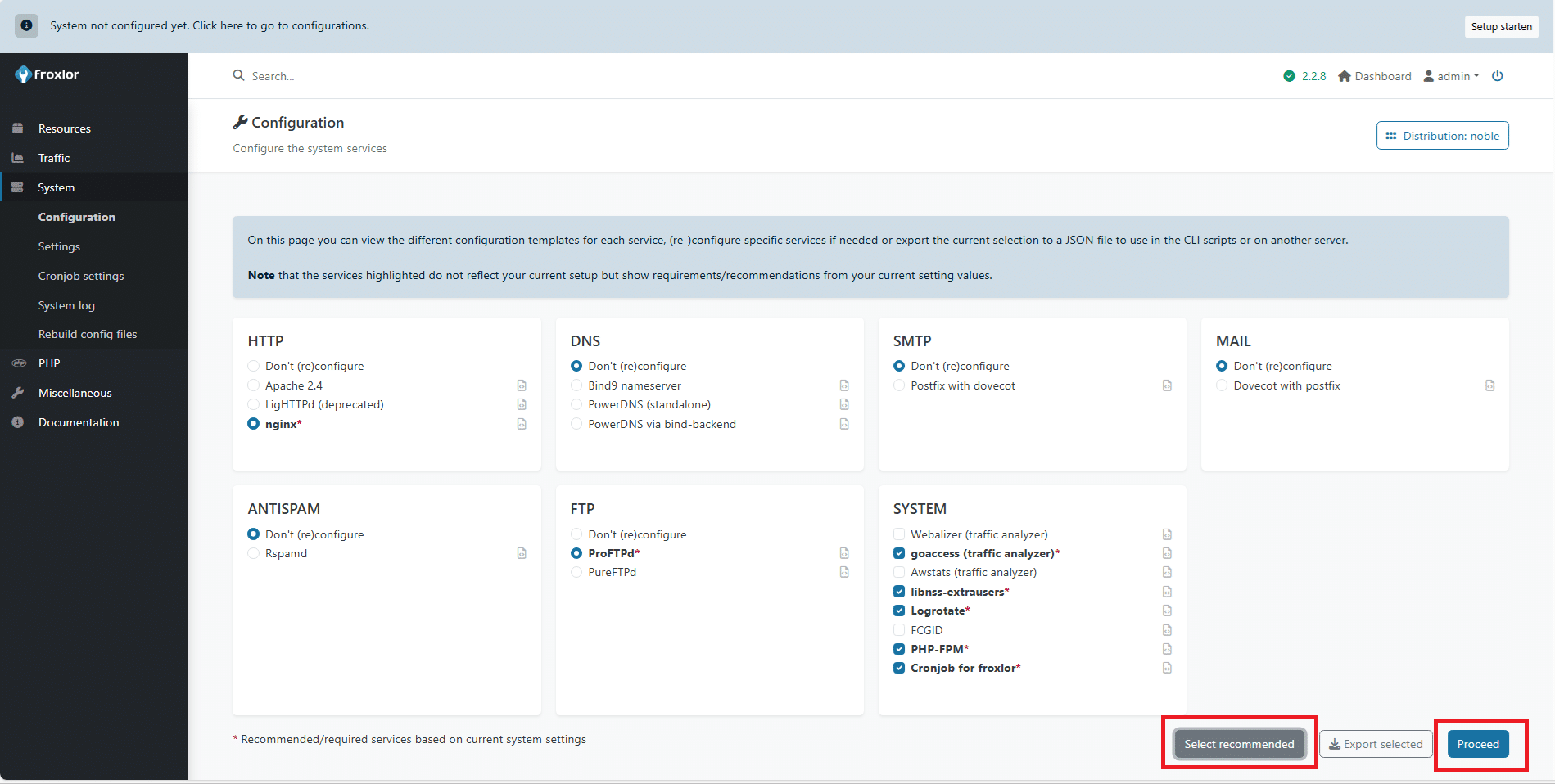The image size is (1555, 784).
Task: Open config icon for PureFTPd
Action: 844,572
